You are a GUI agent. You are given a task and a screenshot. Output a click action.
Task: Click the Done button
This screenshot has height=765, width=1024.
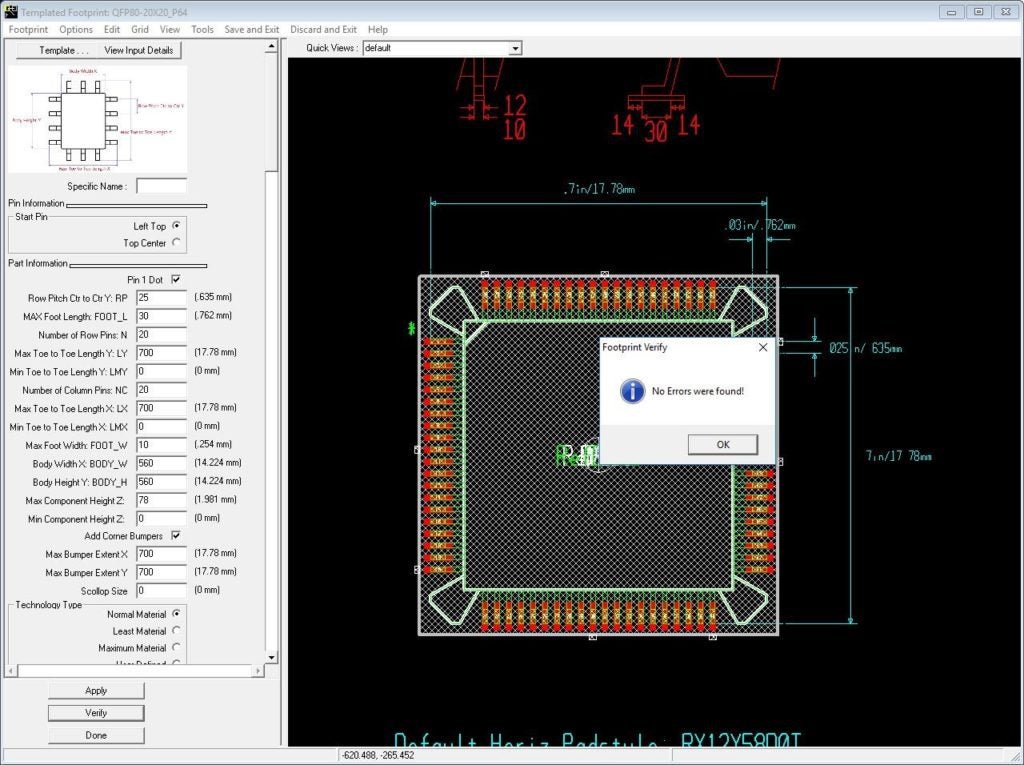point(96,735)
